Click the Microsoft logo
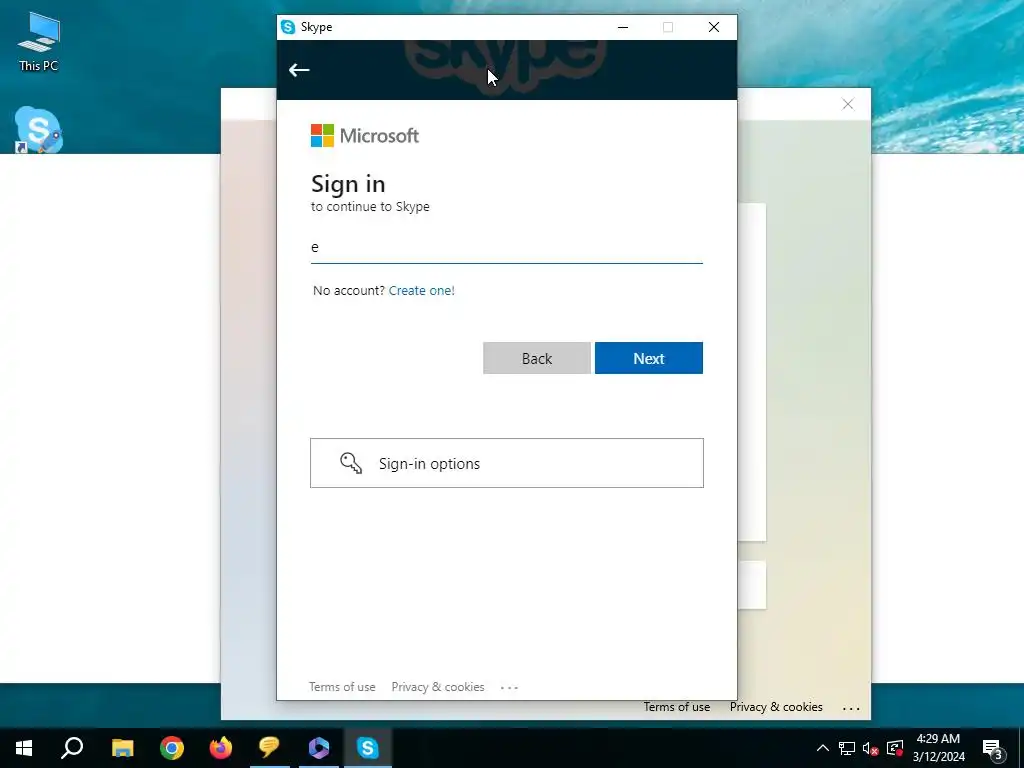Screen dimensions: 1024x768 click(x=364, y=136)
